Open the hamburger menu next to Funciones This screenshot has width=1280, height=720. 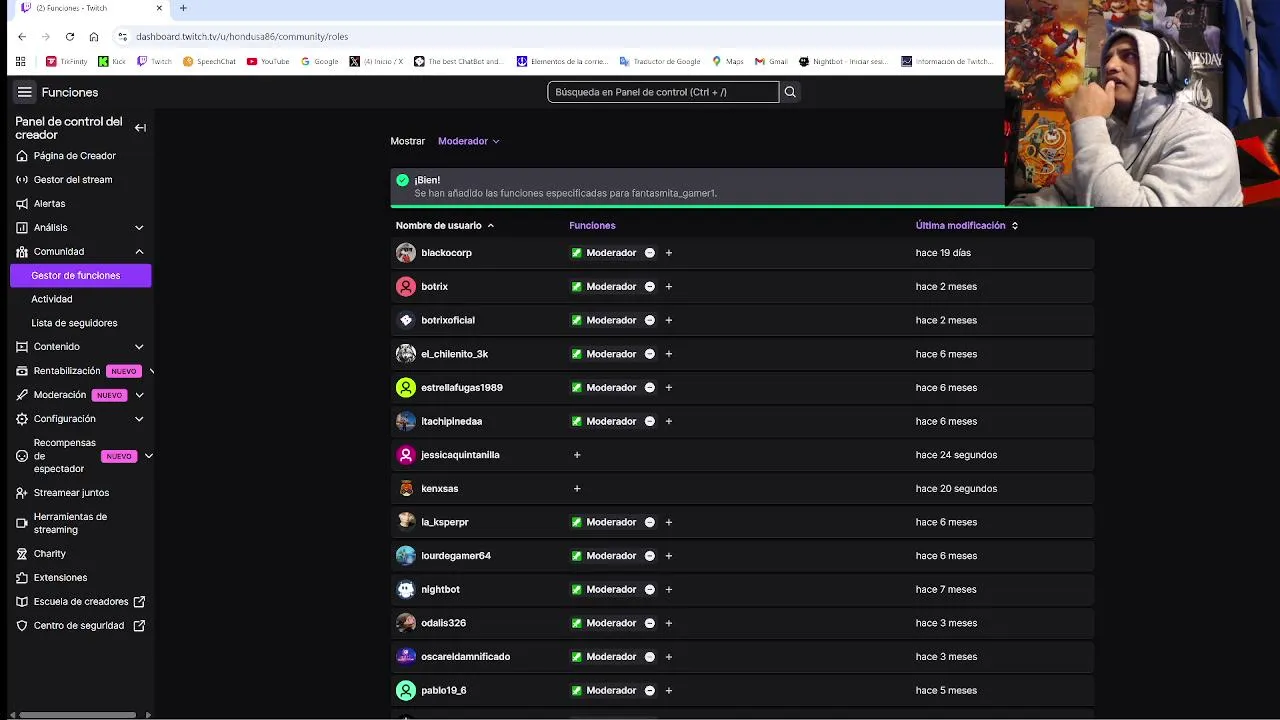point(24,92)
